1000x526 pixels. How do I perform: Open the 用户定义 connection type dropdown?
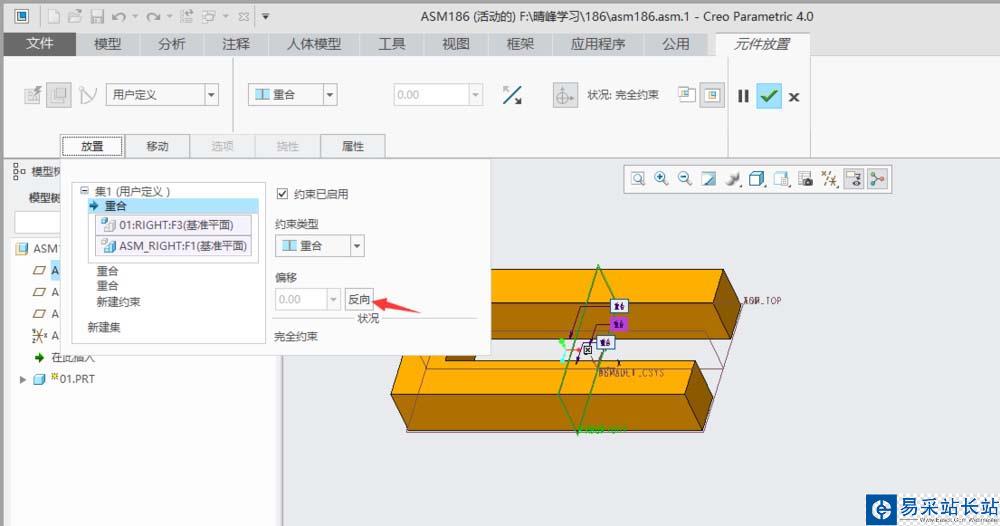point(211,95)
